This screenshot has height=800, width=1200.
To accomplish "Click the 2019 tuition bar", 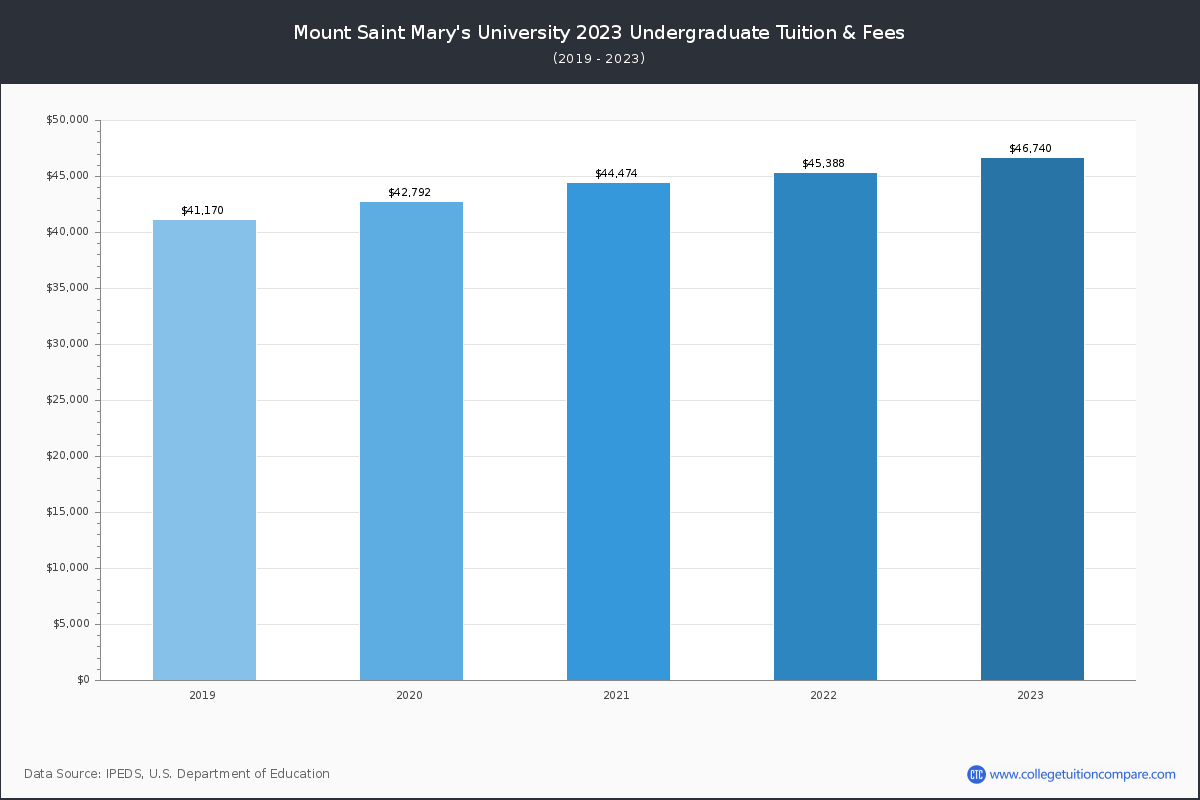I will [x=204, y=450].
